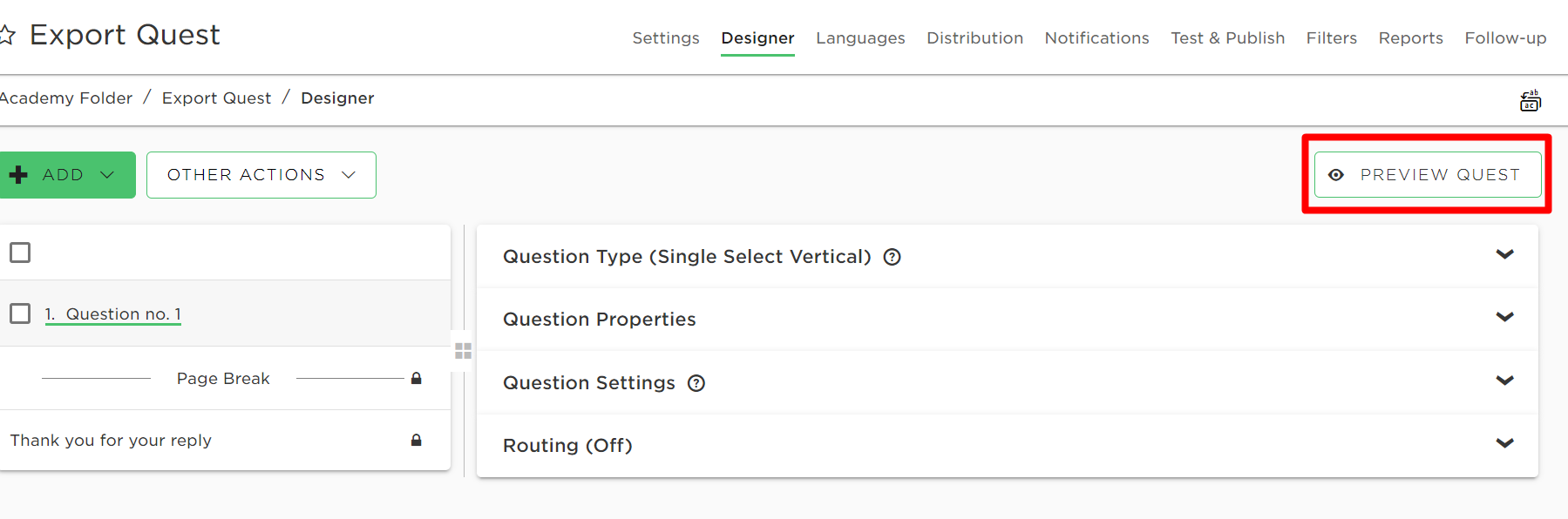This screenshot has width=1568, height=519.
Task: Click the eye icon in Preview Quest
Action: tap(1335, 175)
